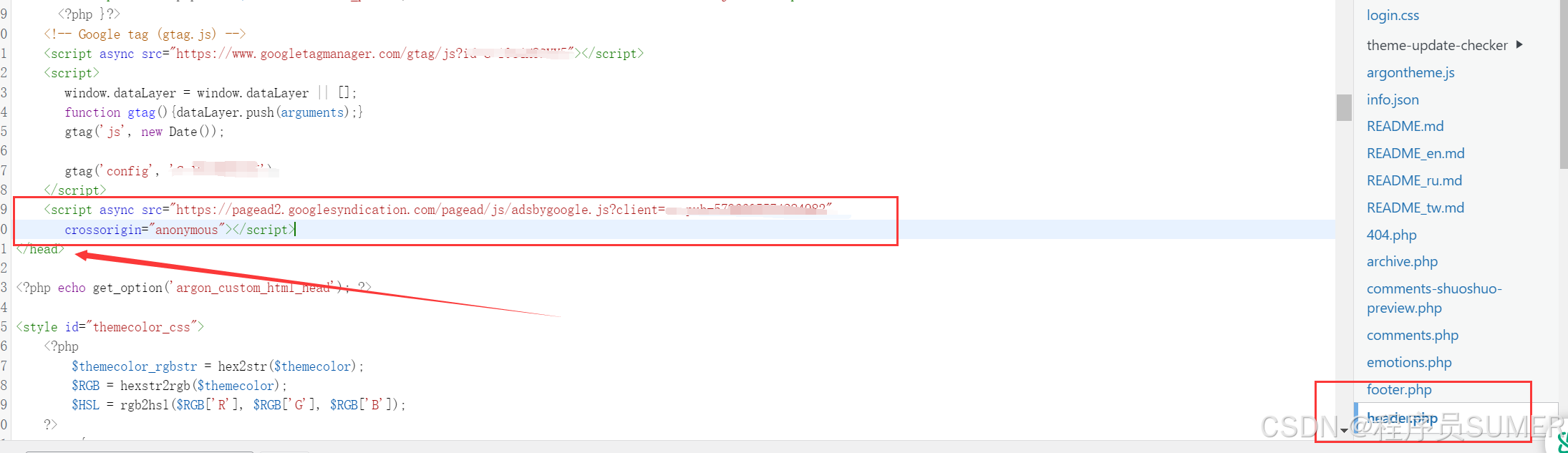The image size is (1568, 453).
Task: Open emotions.php theme file
Action: coord(1408,363)
